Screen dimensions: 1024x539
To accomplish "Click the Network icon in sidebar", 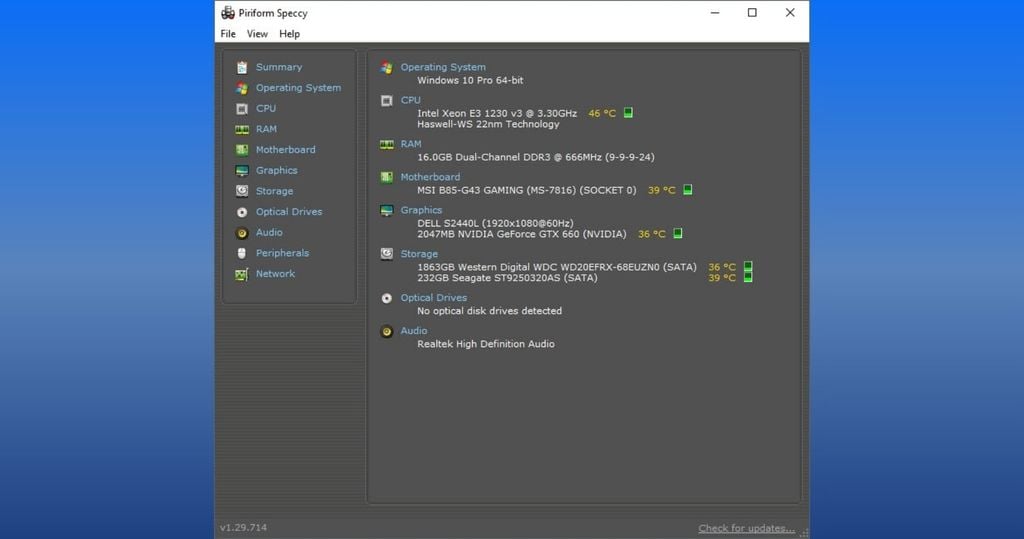I will [x=242, y=274].
